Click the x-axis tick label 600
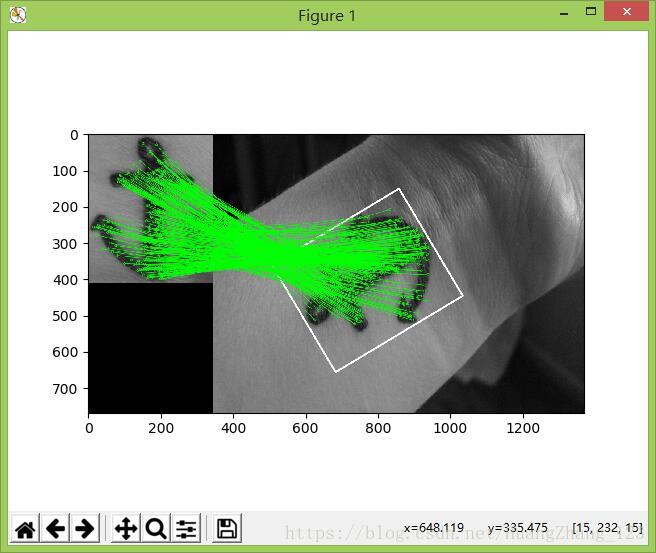This screenshot has width=656, height=553. [305, 428]
